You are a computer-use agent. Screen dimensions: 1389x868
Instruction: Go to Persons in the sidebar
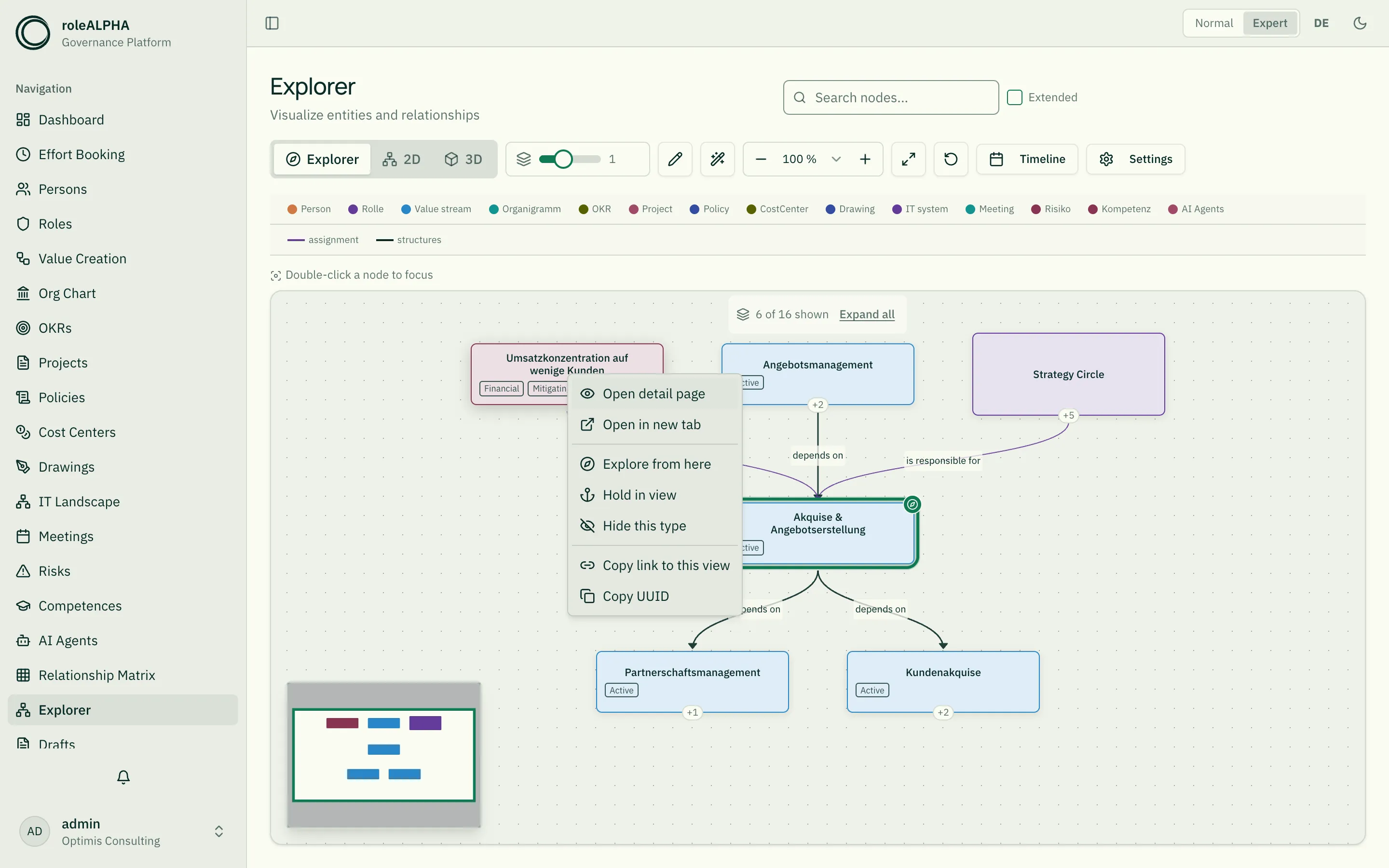click(x=123, y=189)
